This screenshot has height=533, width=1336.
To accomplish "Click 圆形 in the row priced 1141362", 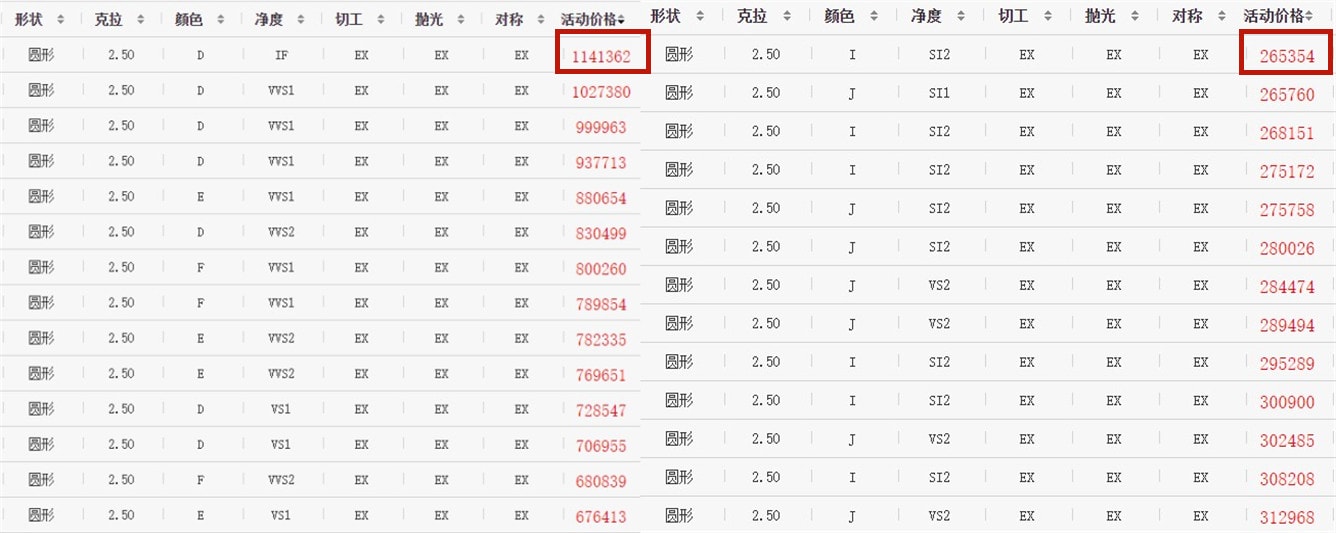I will [x=41, y=55].
